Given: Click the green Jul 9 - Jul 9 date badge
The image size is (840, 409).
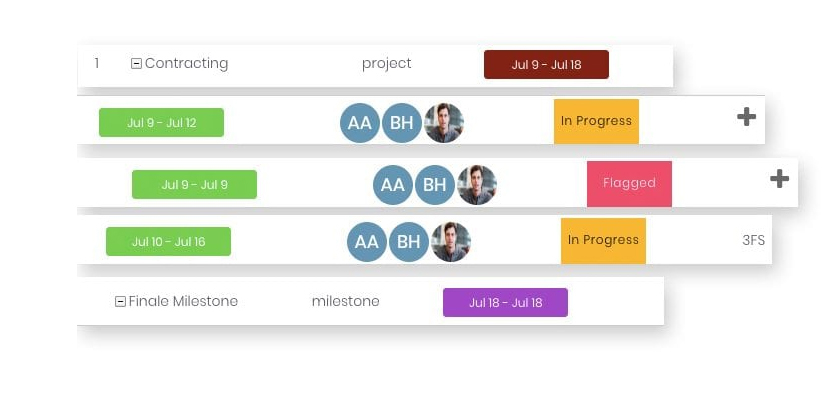Looking at the screenshot, I should point(194,184).
